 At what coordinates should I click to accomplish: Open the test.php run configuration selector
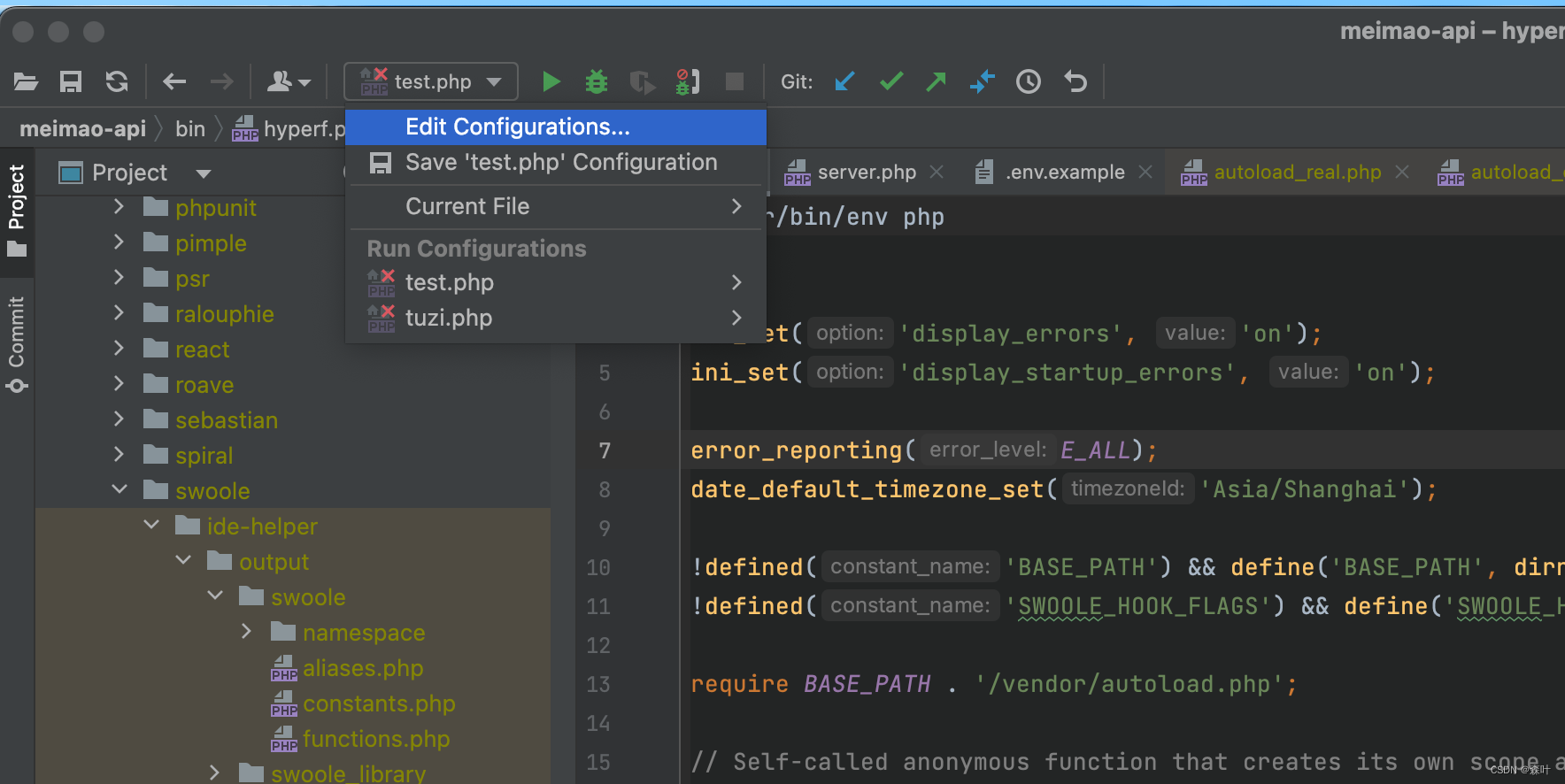pos(431,82)
